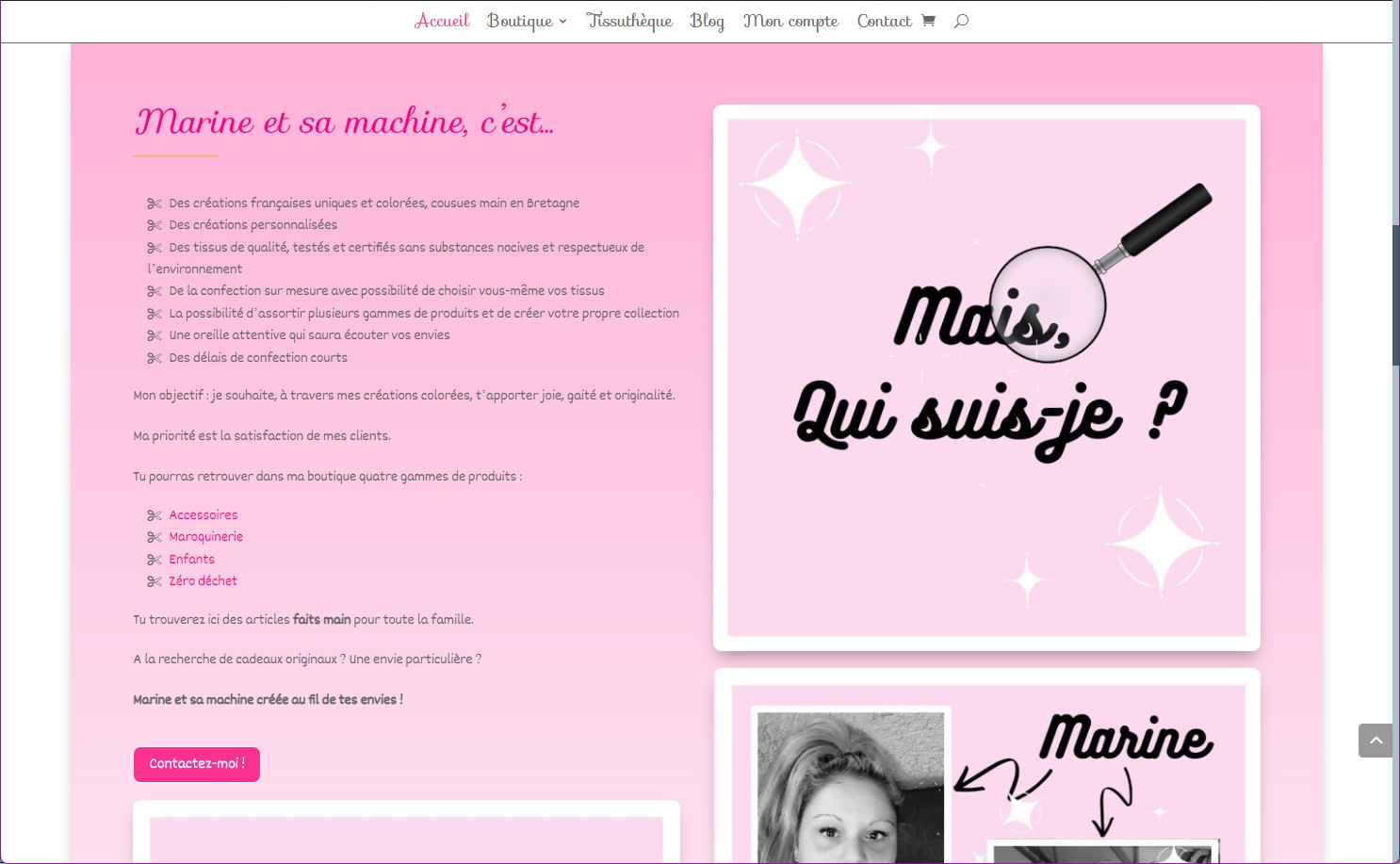This screenshot has width=1400, height=864.
Task: Select the text 'Des créations personnalisées'
Action: [253, 224]
